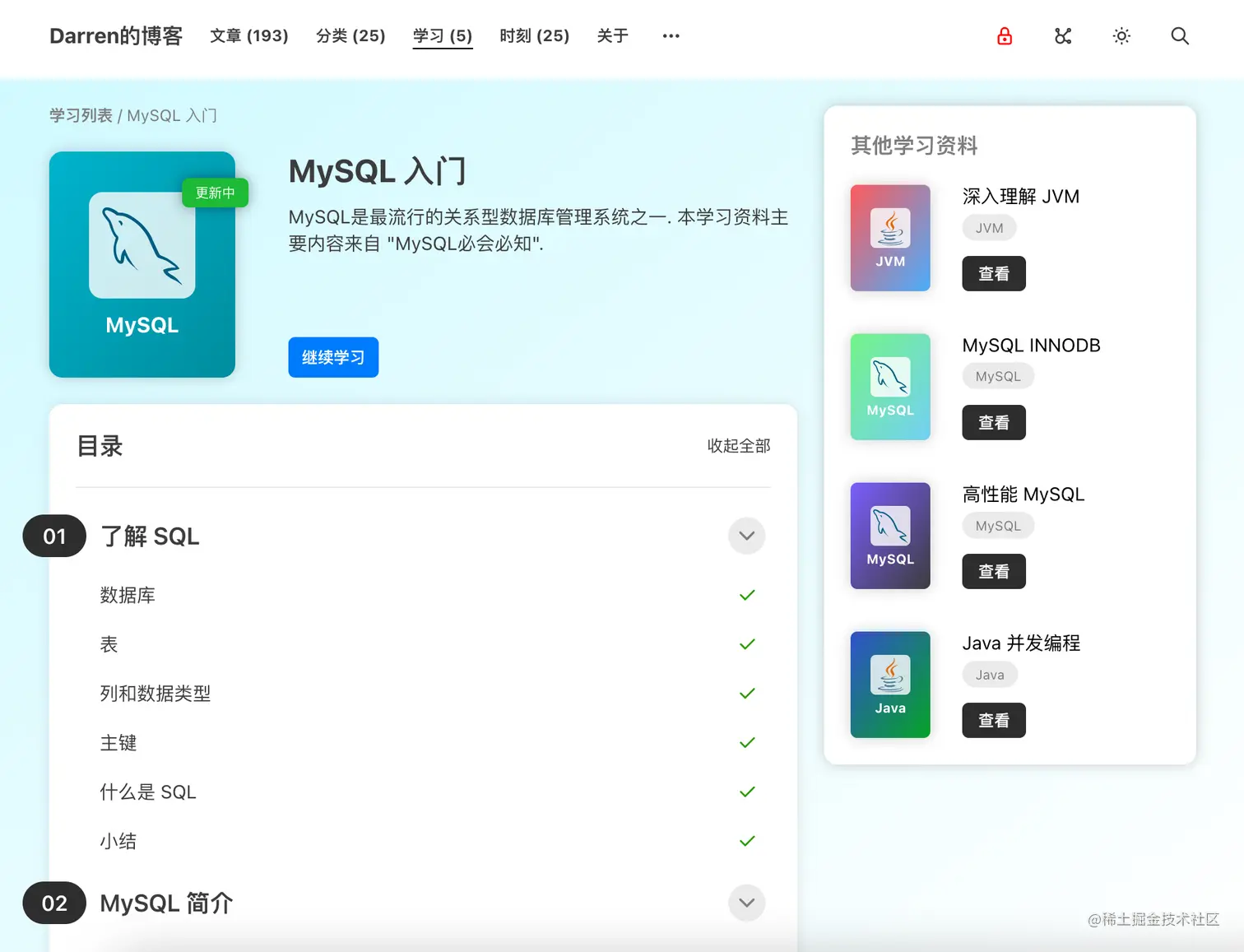Click the 继续学习 button
Image resolution: width=1244 pixels, height=952 pixels.
click(x=333, y=357)
